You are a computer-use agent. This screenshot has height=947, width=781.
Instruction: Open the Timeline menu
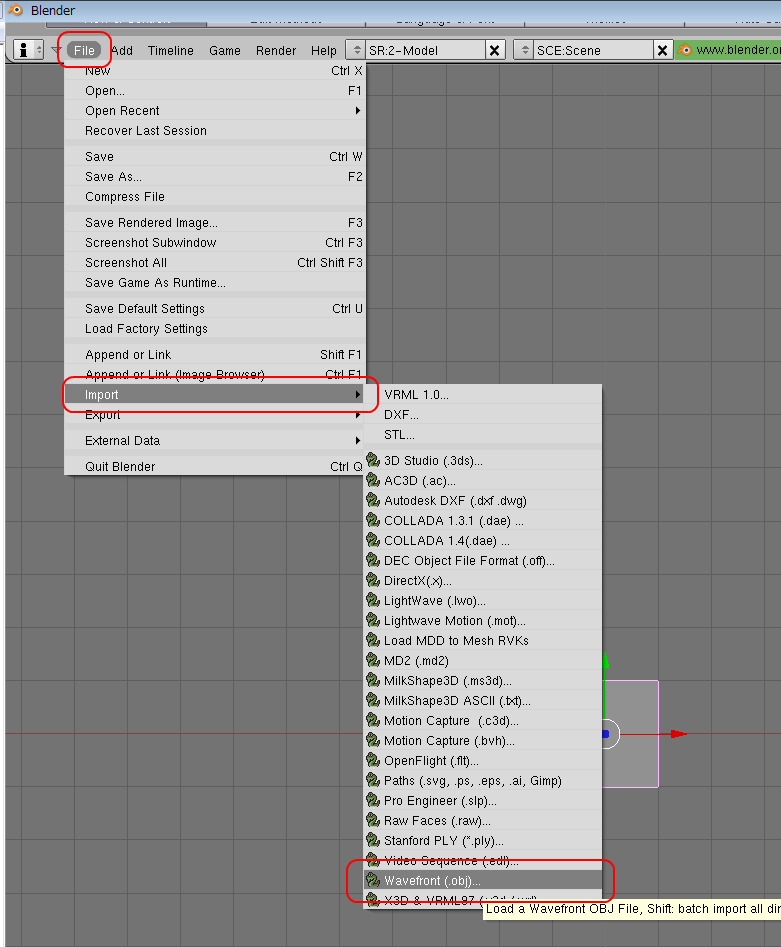click(x=170, y=51)
